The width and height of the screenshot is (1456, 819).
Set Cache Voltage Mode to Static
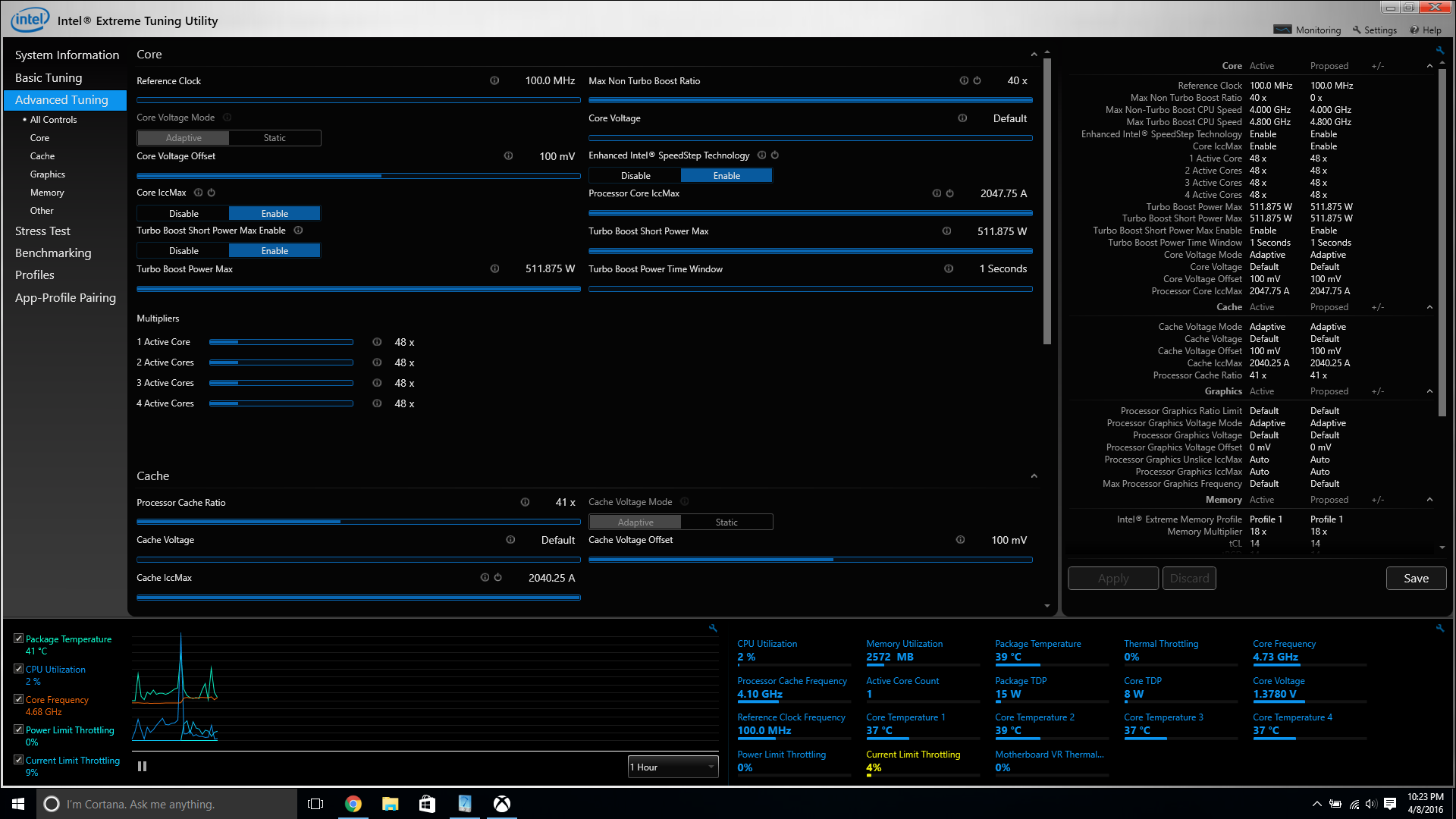coord(726,522)
